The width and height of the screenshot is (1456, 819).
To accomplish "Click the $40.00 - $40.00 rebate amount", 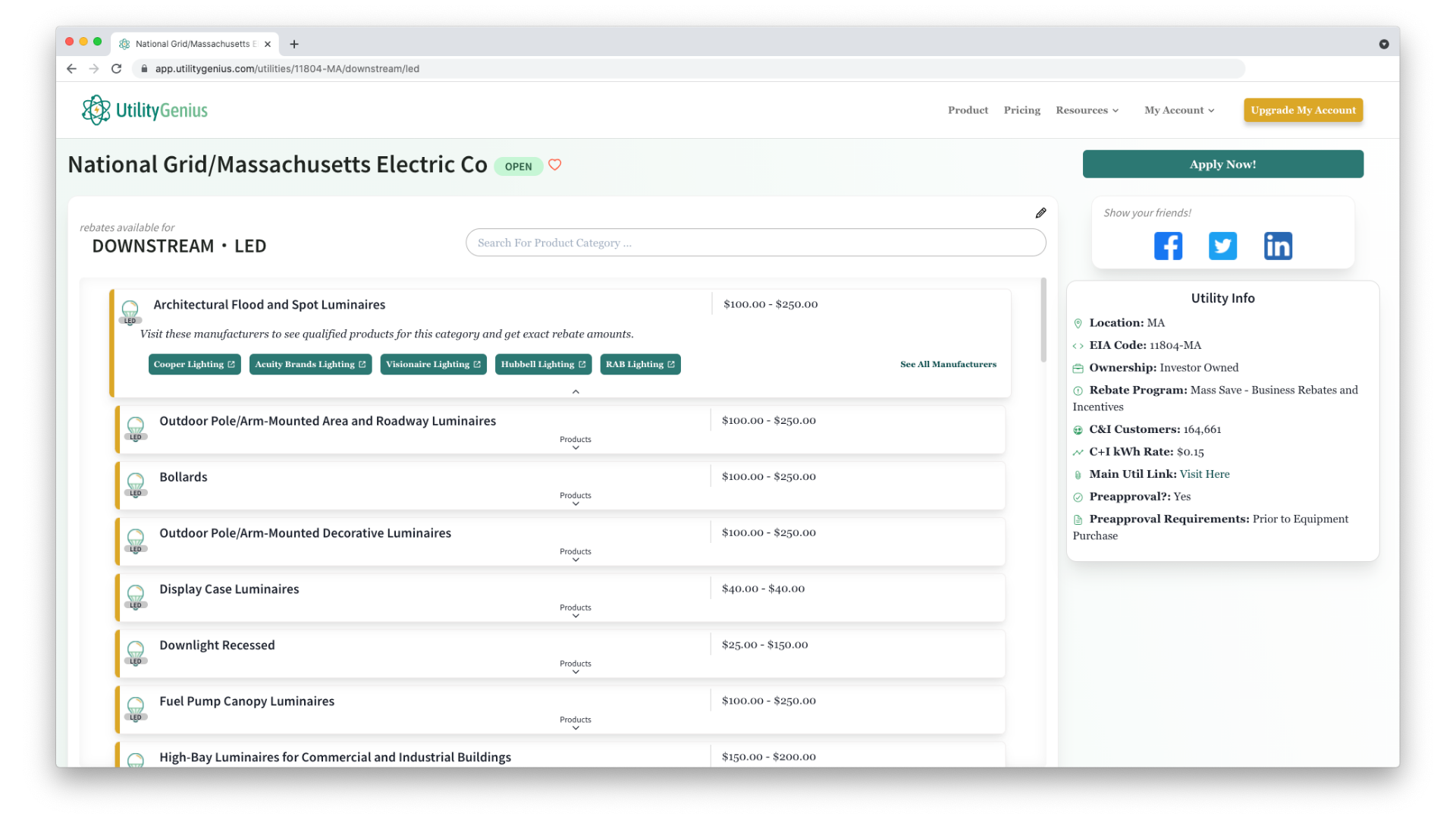I will click(763, 588).
